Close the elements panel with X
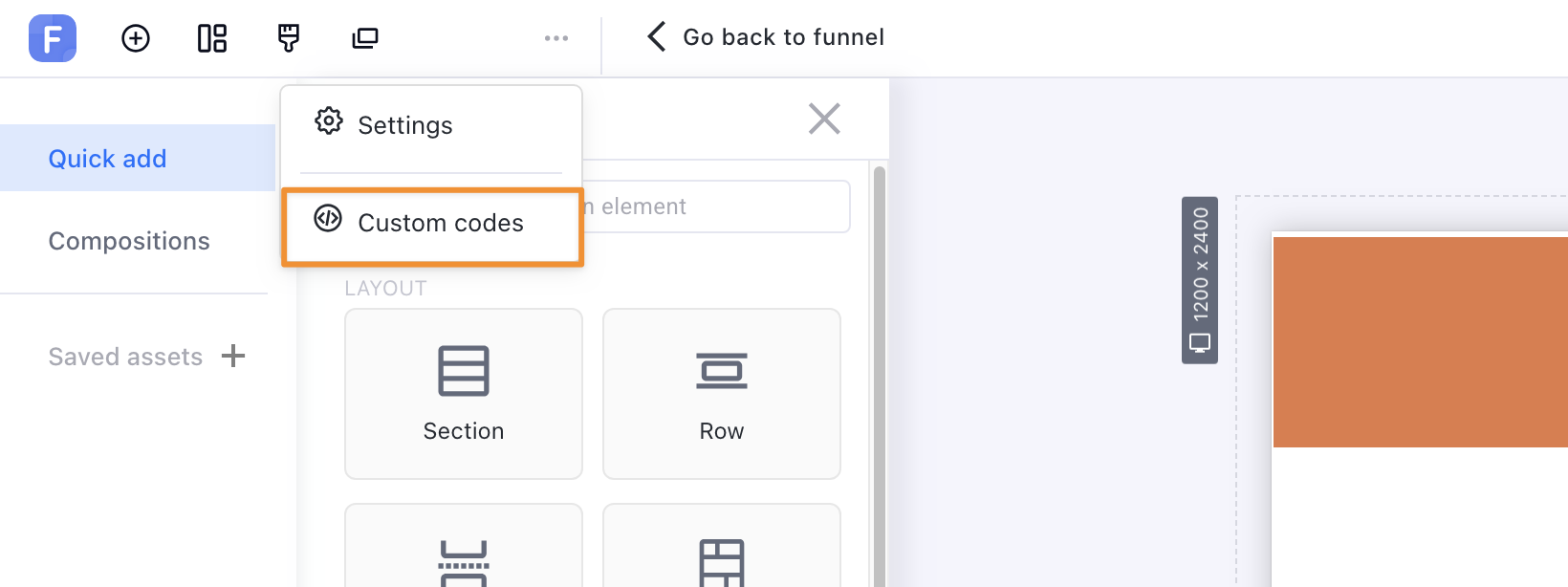 tap(824, 119)
